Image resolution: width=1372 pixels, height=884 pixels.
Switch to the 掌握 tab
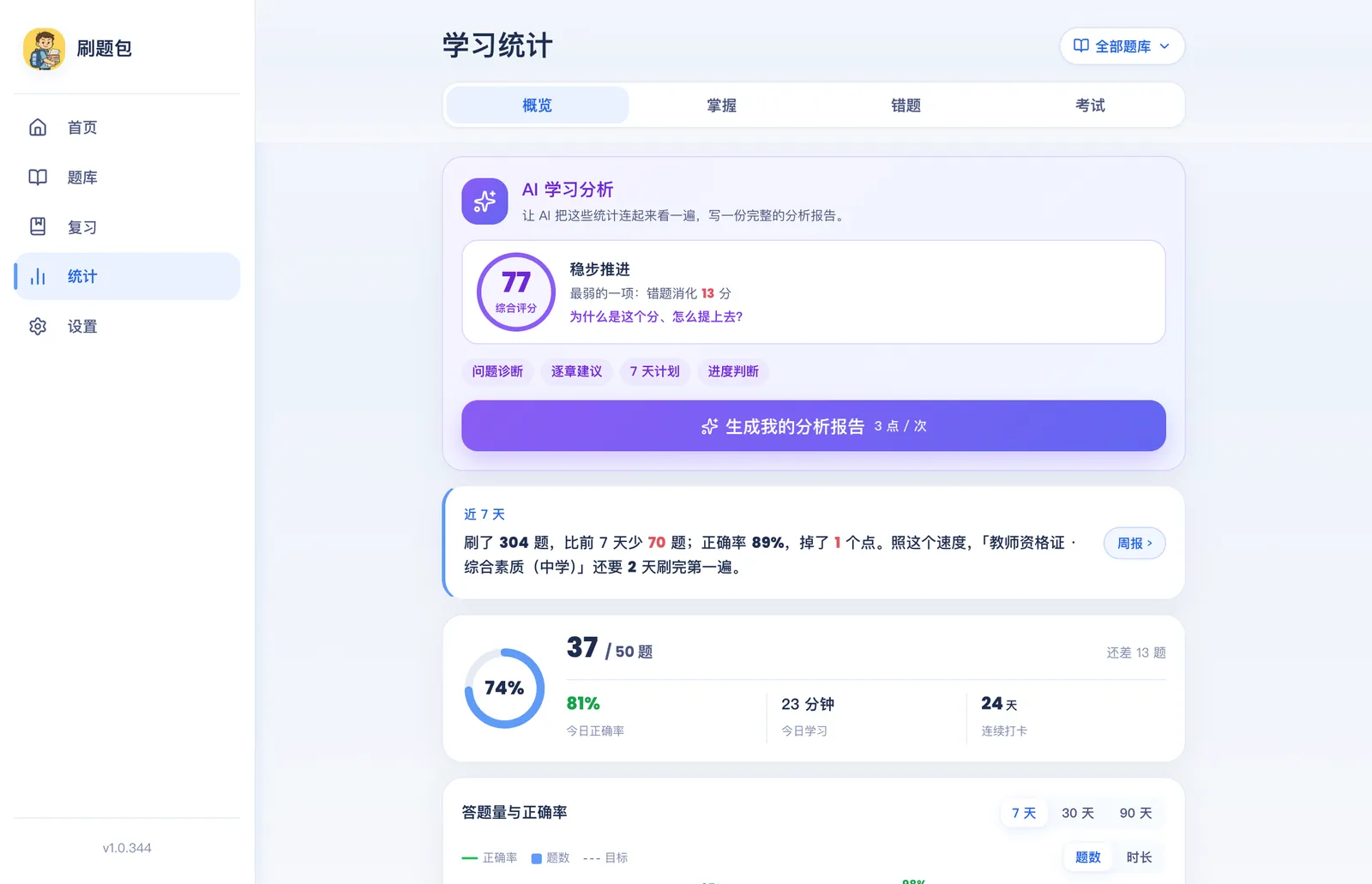[722, 105]
